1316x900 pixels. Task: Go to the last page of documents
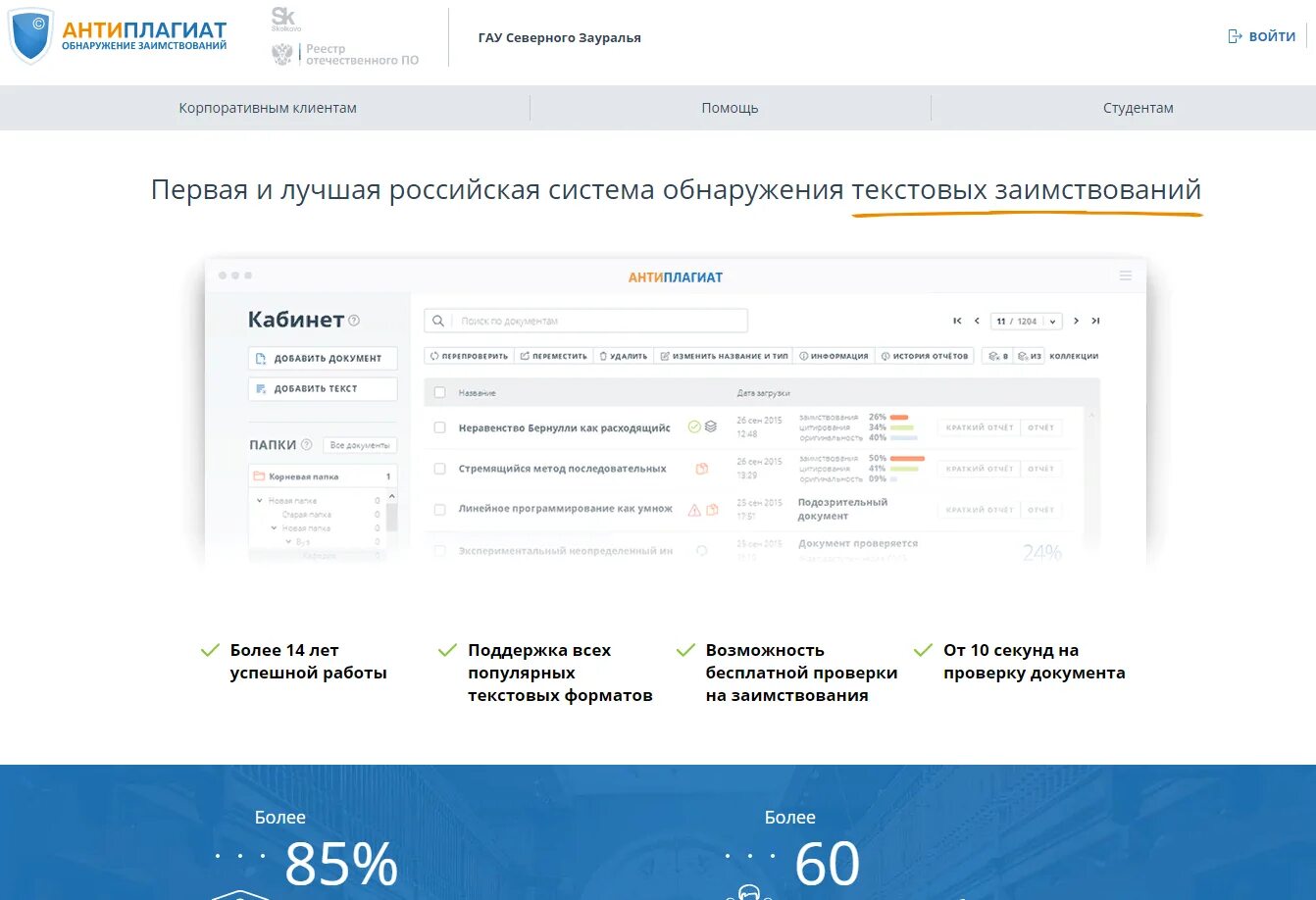[x=1095, y=321]
